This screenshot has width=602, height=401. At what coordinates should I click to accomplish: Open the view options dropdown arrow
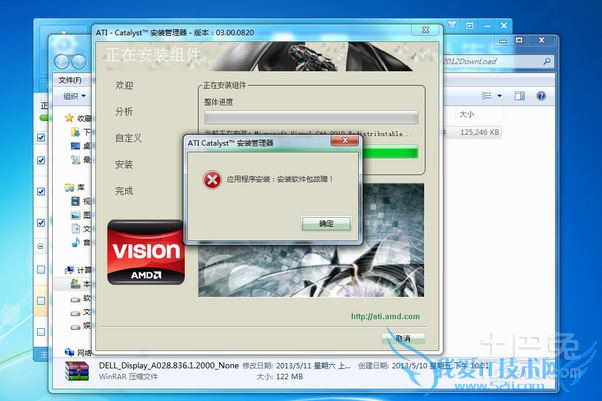[499, 96]
